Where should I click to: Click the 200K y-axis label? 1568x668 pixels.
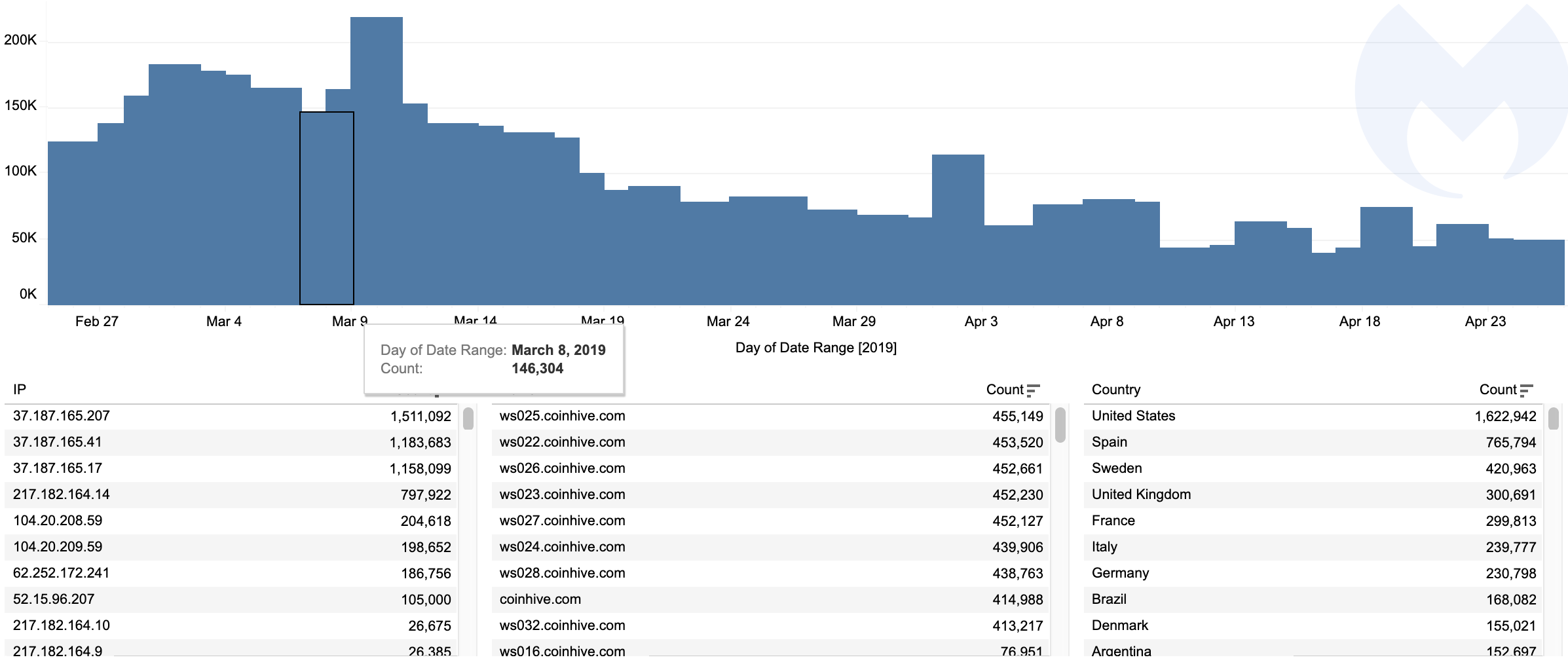(x=20, y=40)
